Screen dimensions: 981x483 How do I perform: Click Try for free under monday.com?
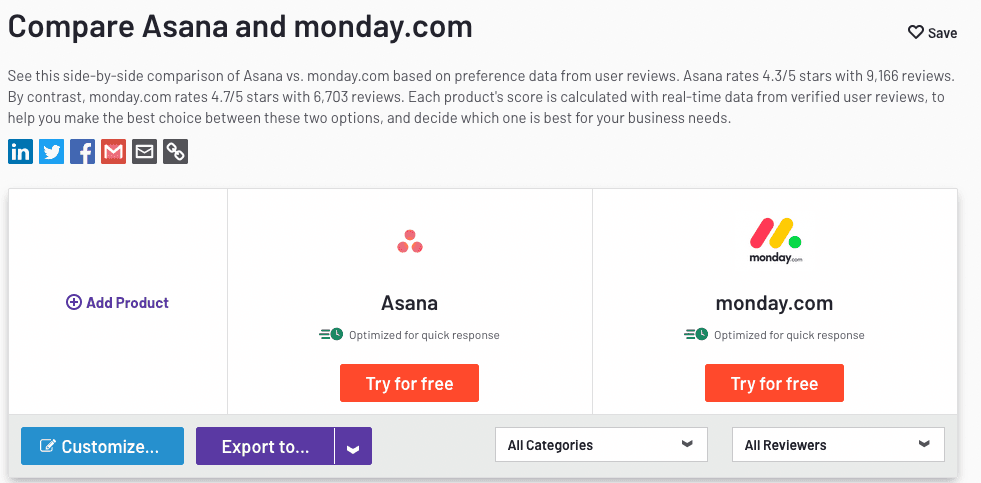point(775,383)
